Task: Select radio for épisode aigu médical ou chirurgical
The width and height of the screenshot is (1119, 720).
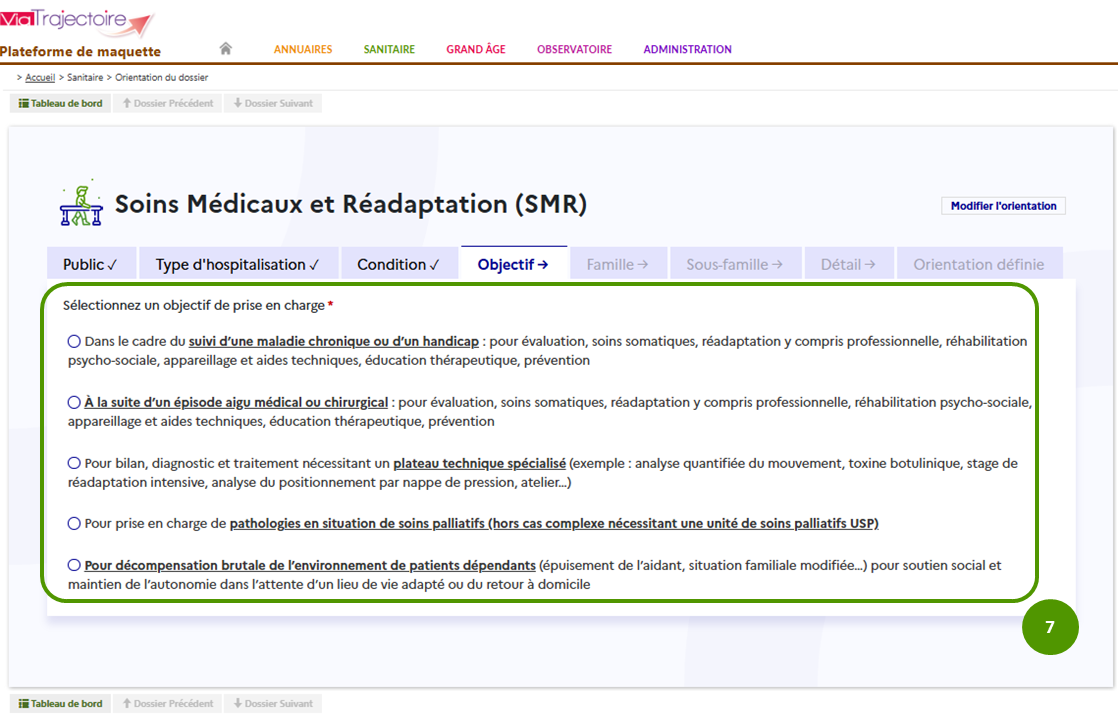Action: point(74,402)
